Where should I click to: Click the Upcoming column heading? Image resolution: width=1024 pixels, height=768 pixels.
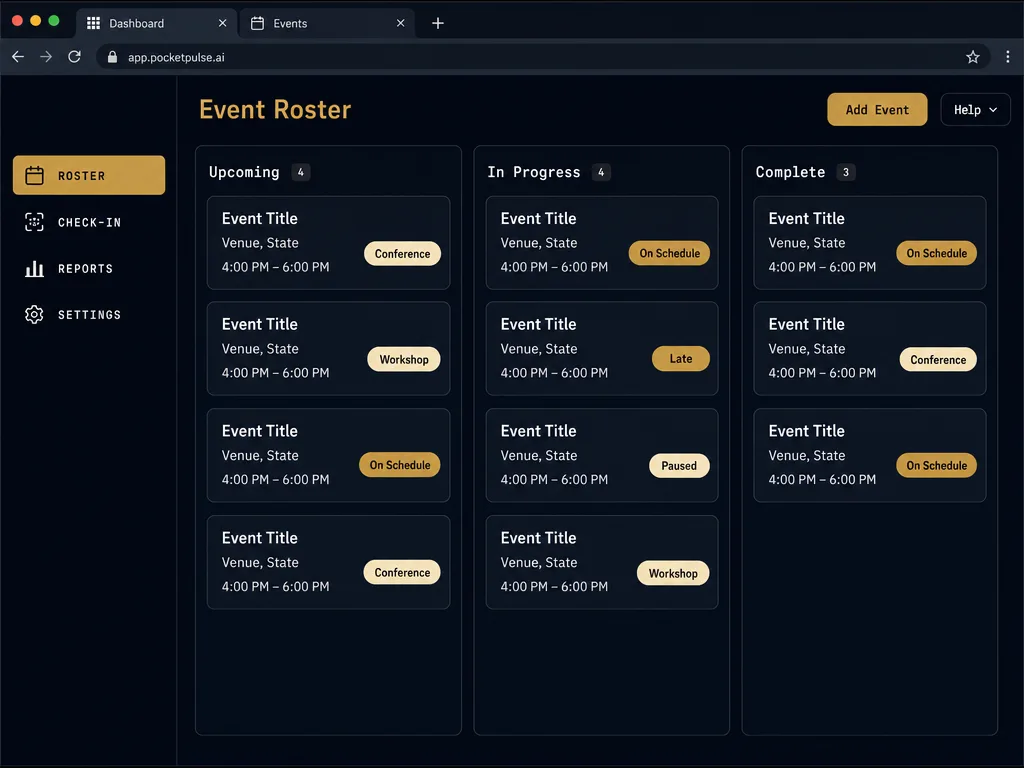click(244, 172)
